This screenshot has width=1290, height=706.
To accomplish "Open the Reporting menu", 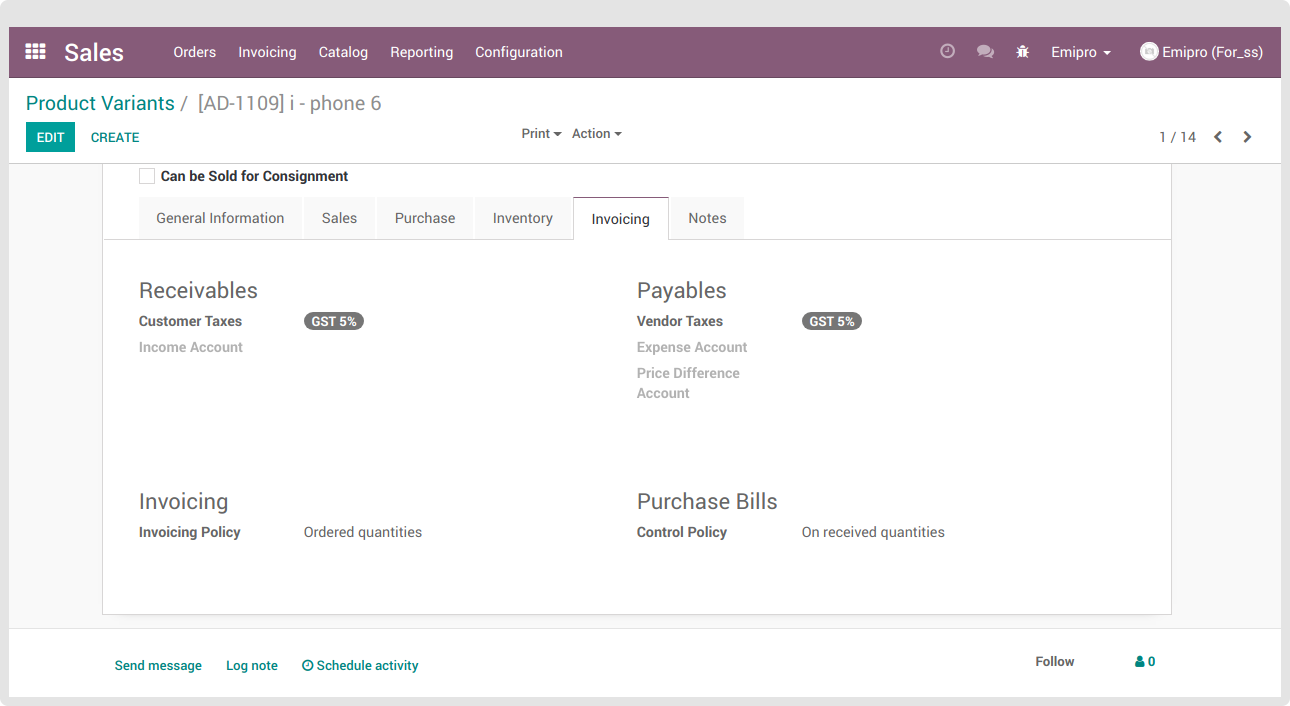I will 421,52.
